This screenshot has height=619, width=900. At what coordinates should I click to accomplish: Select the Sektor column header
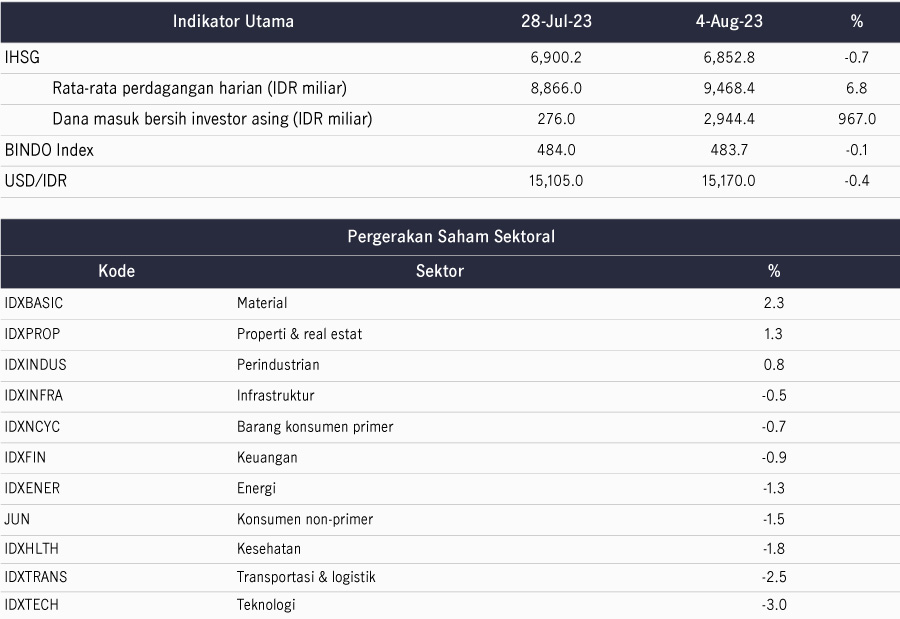(x=440, y=271)
